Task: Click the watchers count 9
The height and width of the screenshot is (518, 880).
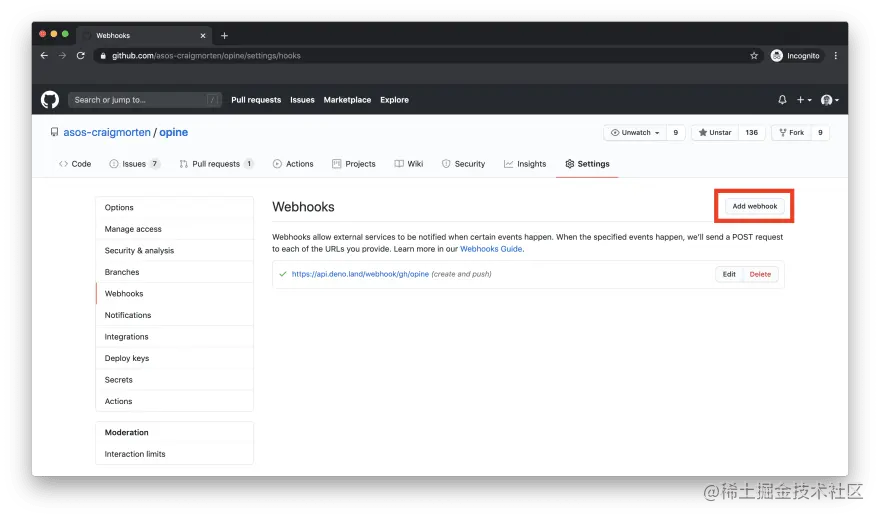Action: [676, 132]
